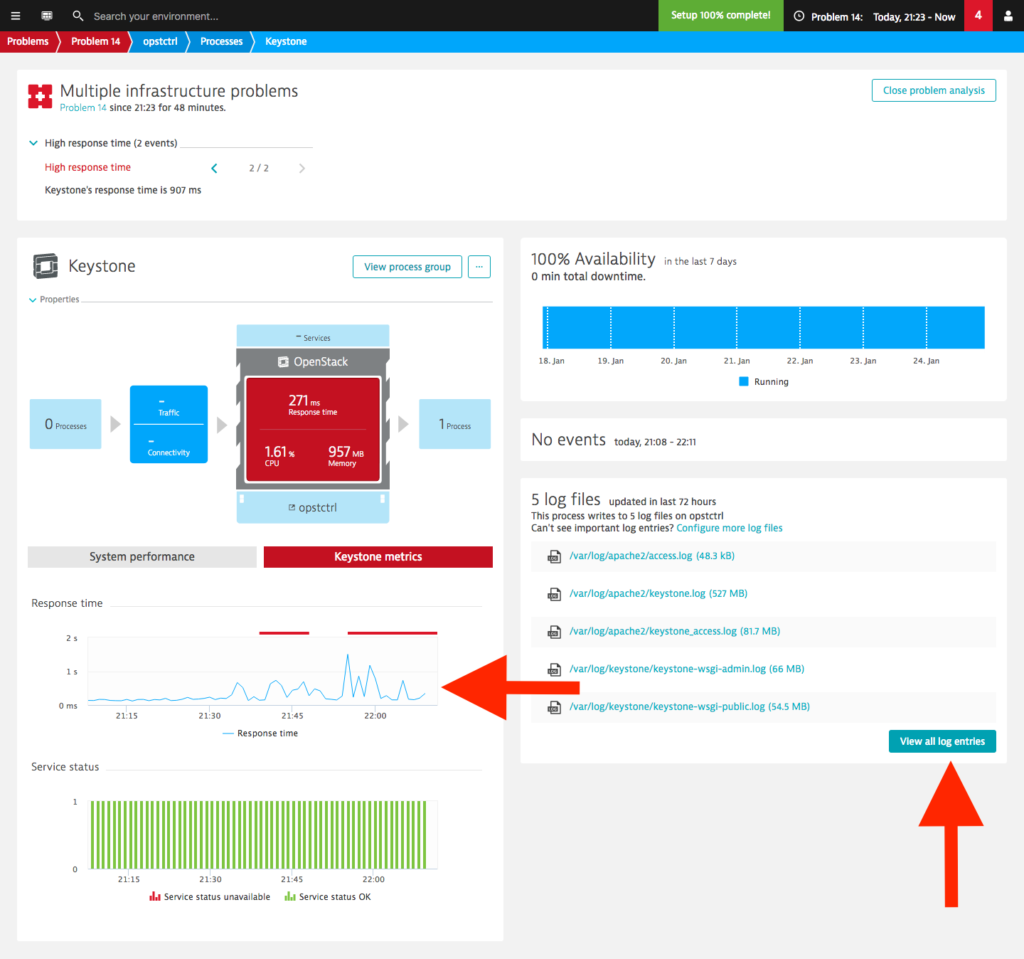Click the red Keystone response time tile
Viewport: 1024px width, 959px height.
[313, 429]
